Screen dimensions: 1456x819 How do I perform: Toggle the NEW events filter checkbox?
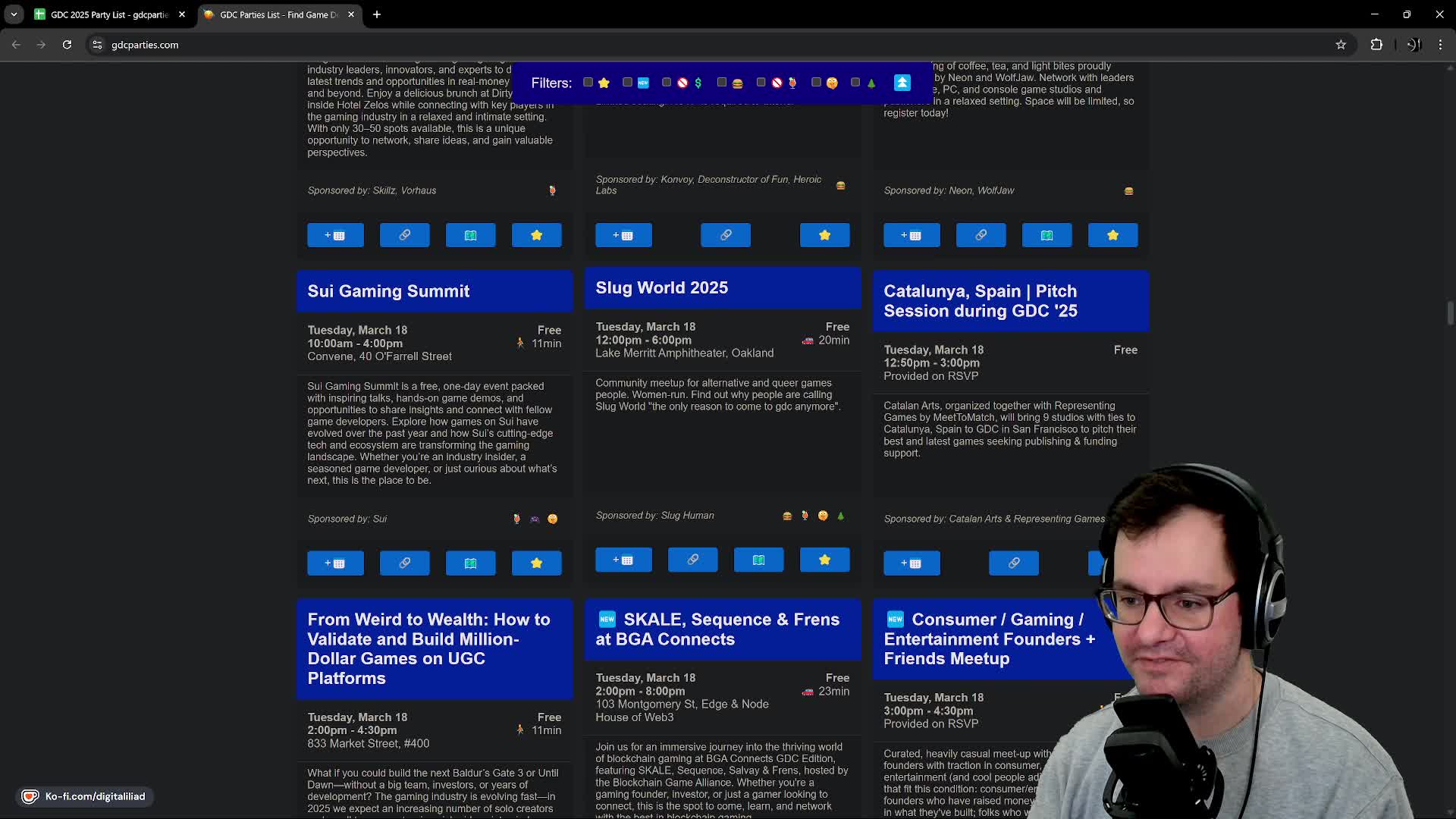[x=627, y=82]
